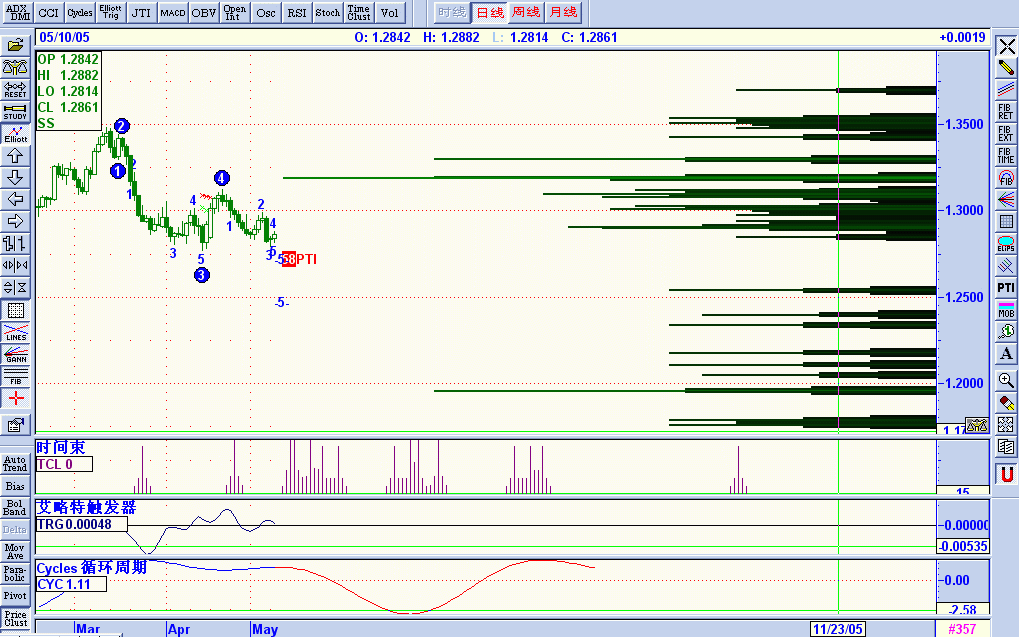Add the Mov Ave overlay
Viewport: 1019px width, 637px height.
coord(16,552)
